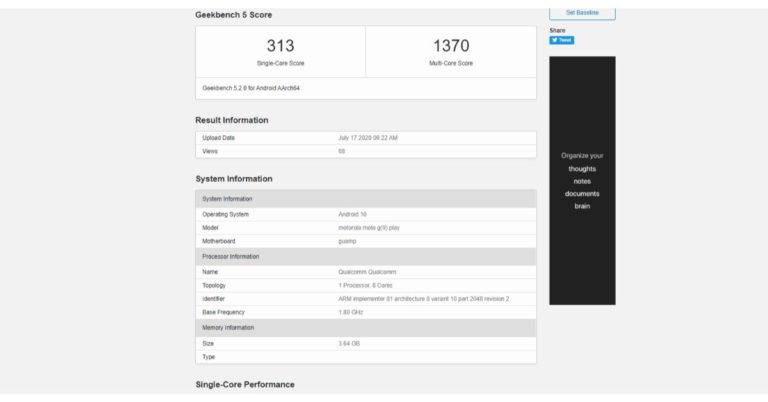Click the Set Baseline button

pyautogui.click(x=582, y=13)
